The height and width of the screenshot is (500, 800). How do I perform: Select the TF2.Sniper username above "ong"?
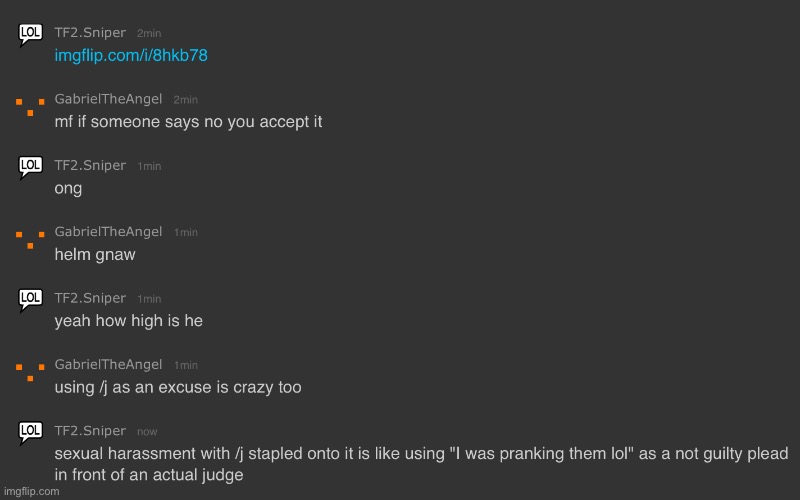(90, 165)
